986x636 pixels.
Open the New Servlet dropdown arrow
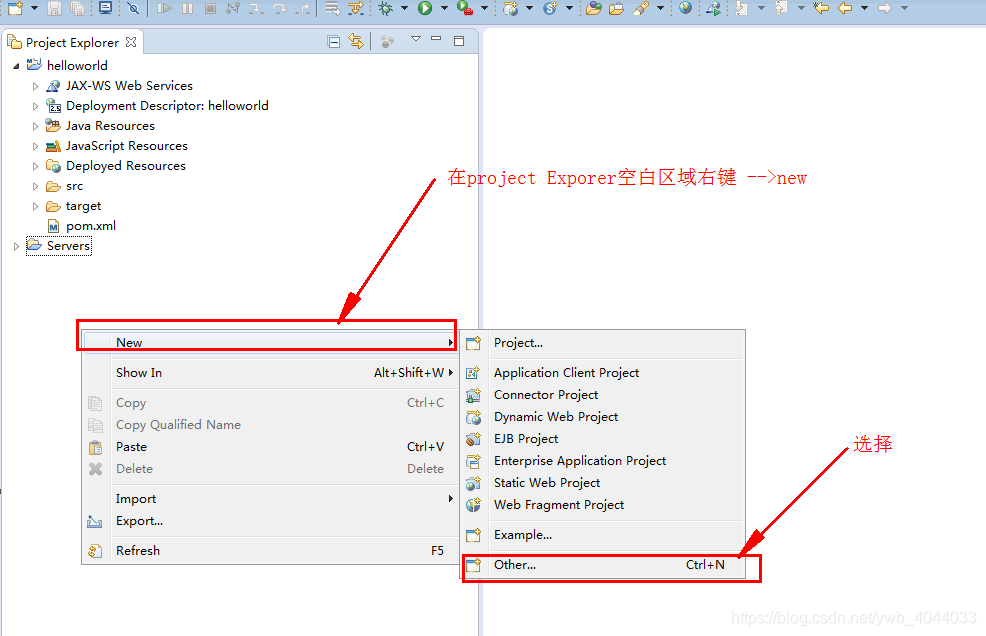569,8
